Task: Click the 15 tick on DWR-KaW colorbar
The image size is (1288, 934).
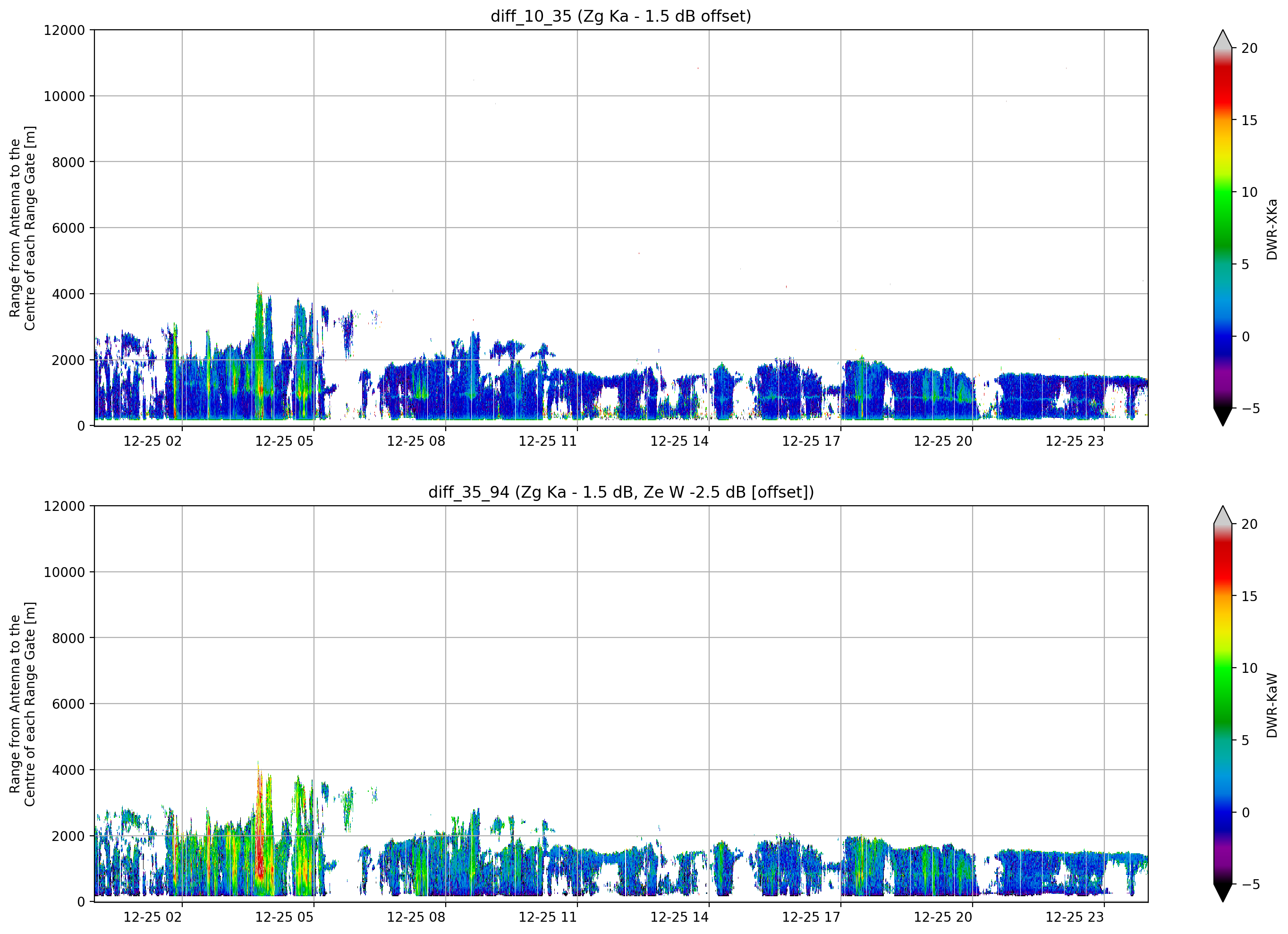Action: coord(1249,596)
